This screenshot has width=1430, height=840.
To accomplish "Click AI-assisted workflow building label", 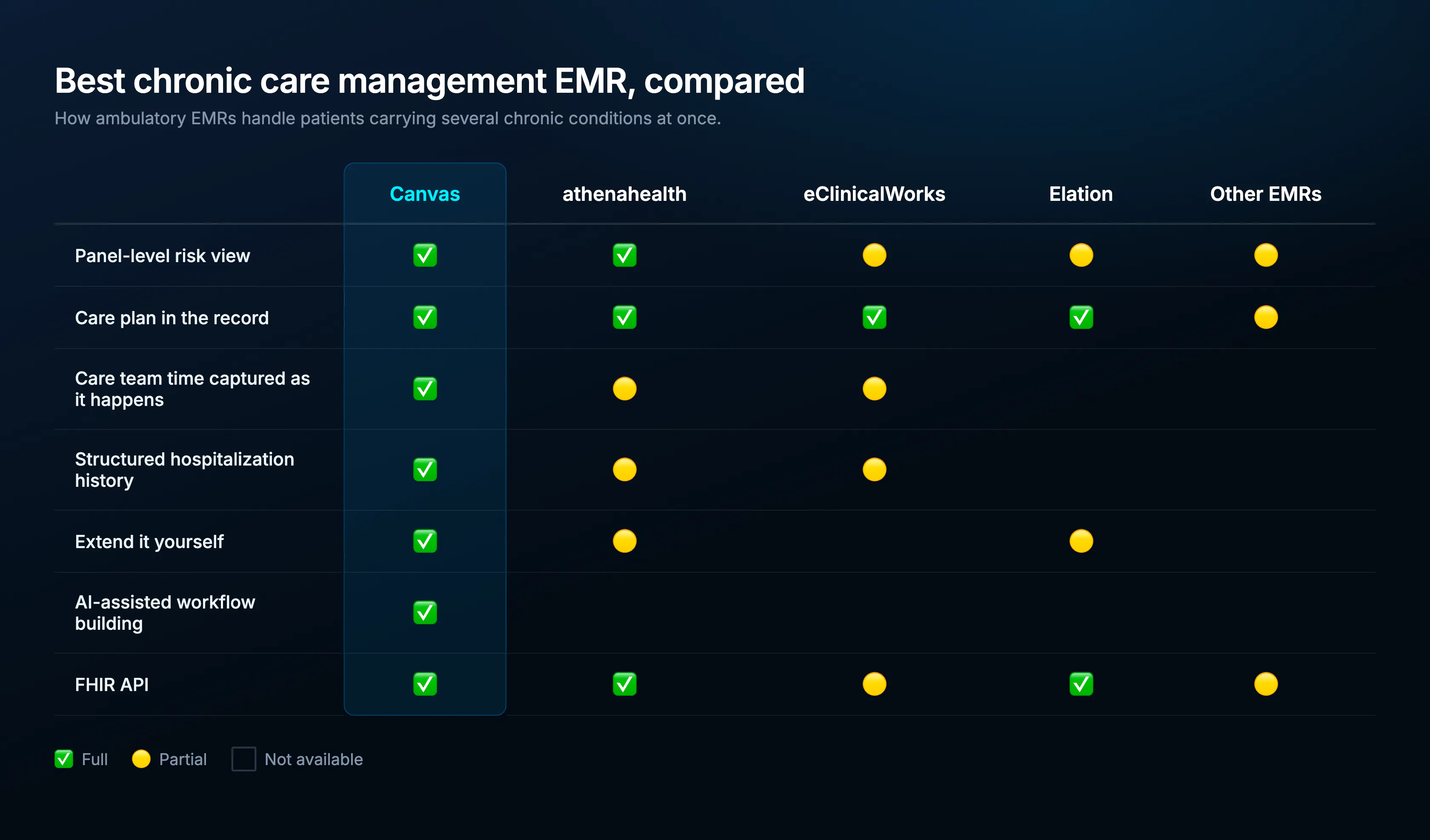I will click(165, 612).
